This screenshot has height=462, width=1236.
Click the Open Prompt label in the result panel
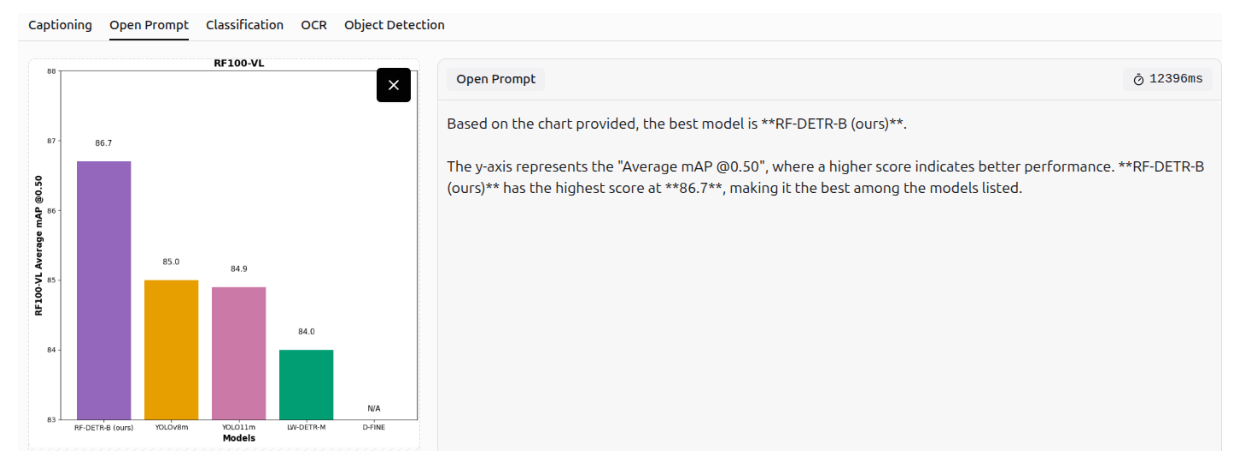pyautogui.click(x=496, y=79)
